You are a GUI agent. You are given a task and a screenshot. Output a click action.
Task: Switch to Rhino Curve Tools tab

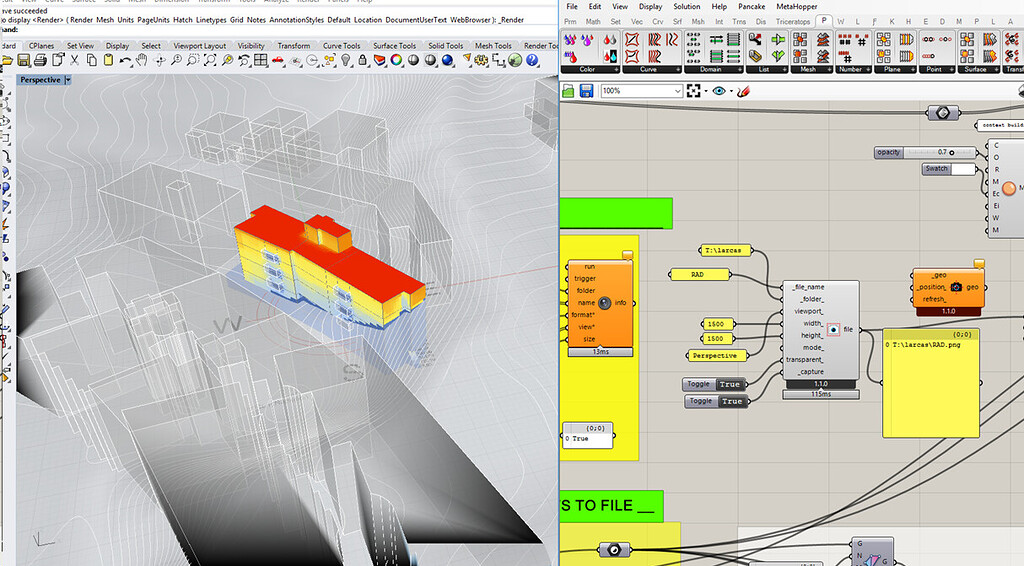342,46
